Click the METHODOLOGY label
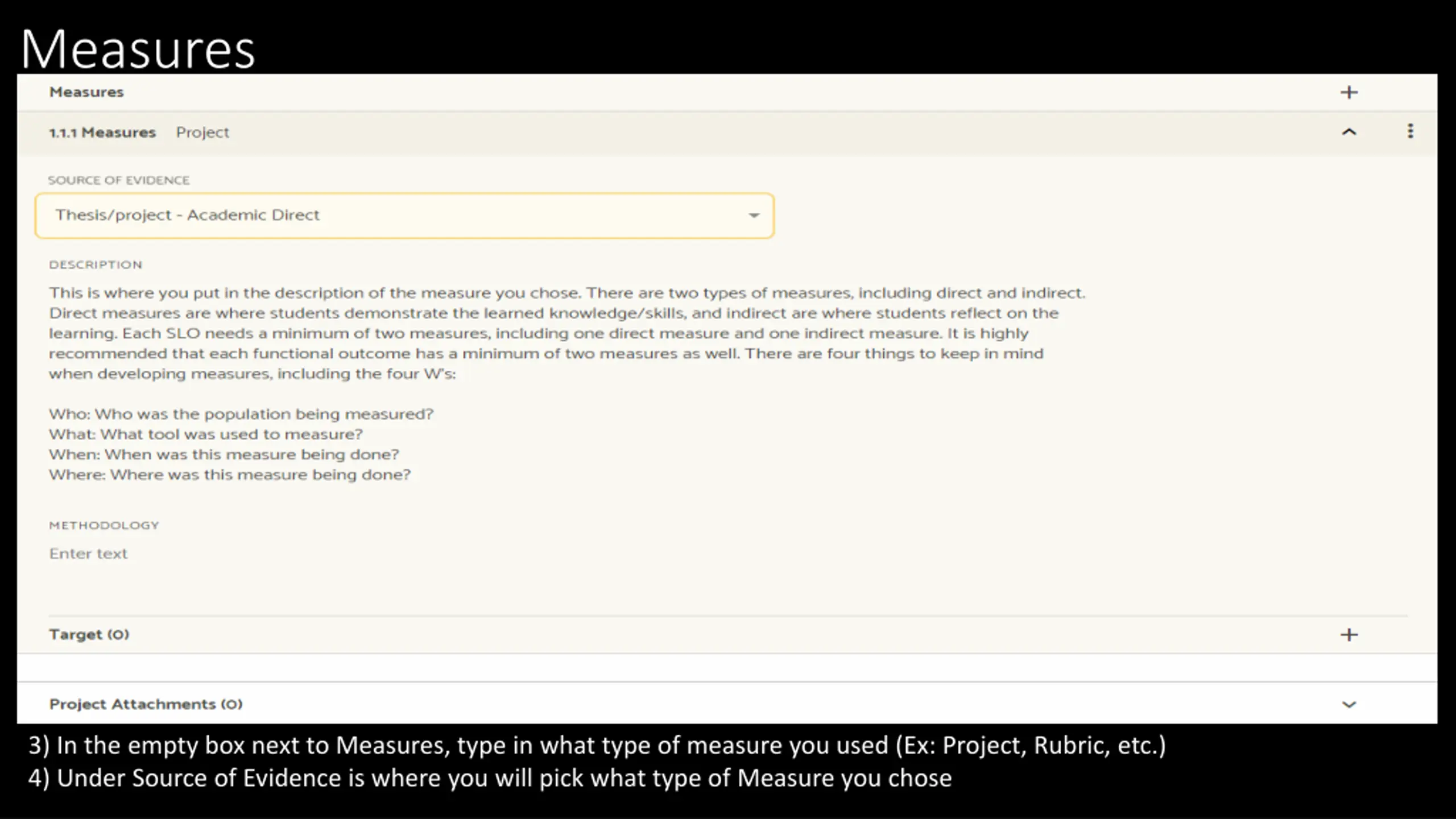The height and width of the screenshot is (819, 1456). tap(104, 526)
